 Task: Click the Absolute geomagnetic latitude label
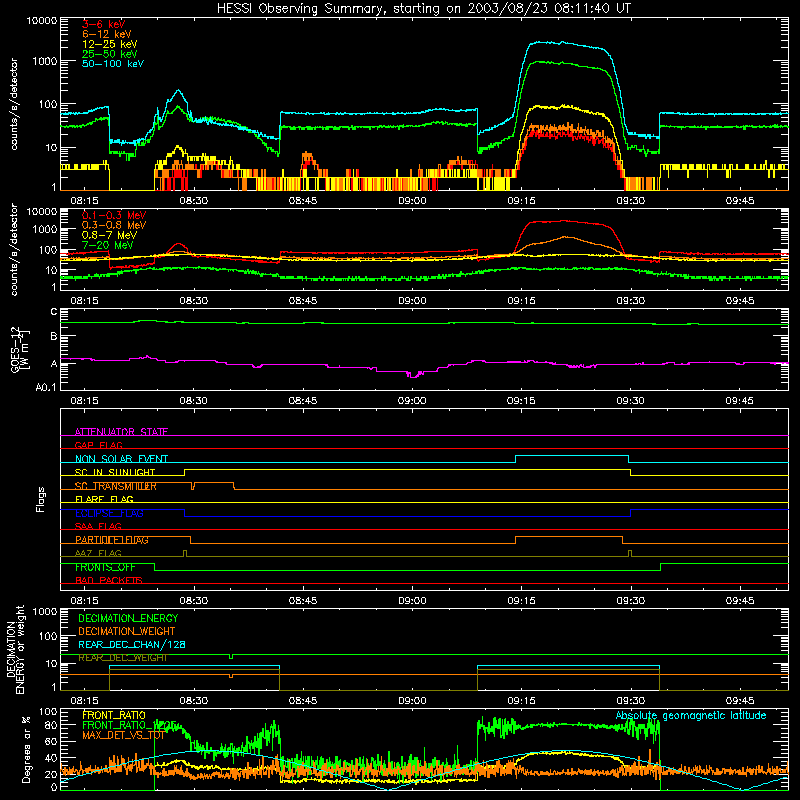pyautogui.click(x=691, y=715)
